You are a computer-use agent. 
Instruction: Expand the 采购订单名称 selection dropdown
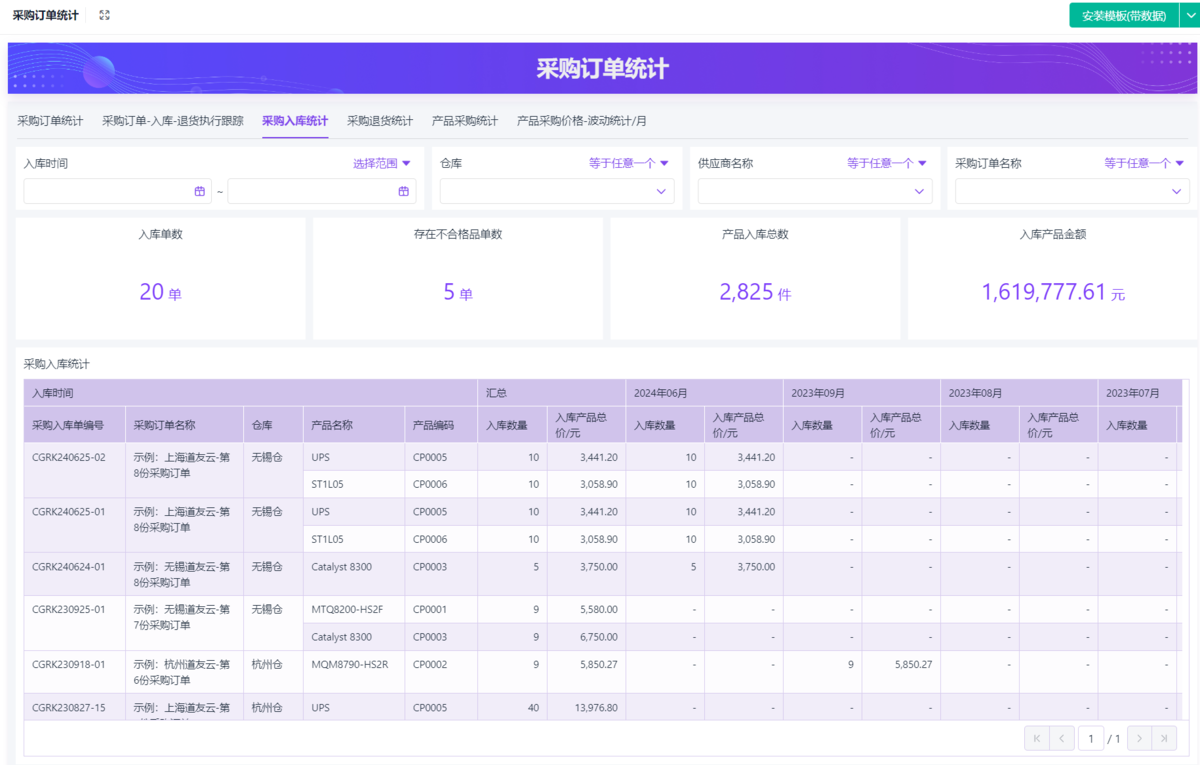1176,191
